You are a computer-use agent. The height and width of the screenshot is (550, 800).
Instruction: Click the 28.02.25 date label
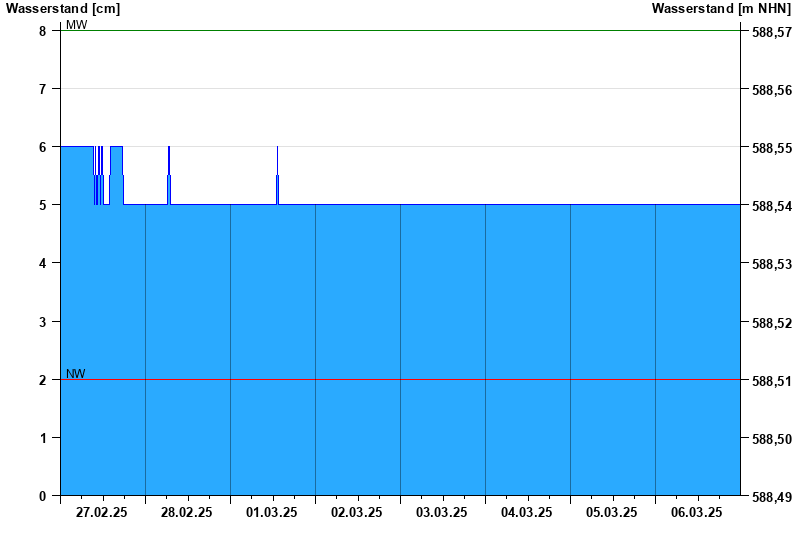[x=187, y=513]
